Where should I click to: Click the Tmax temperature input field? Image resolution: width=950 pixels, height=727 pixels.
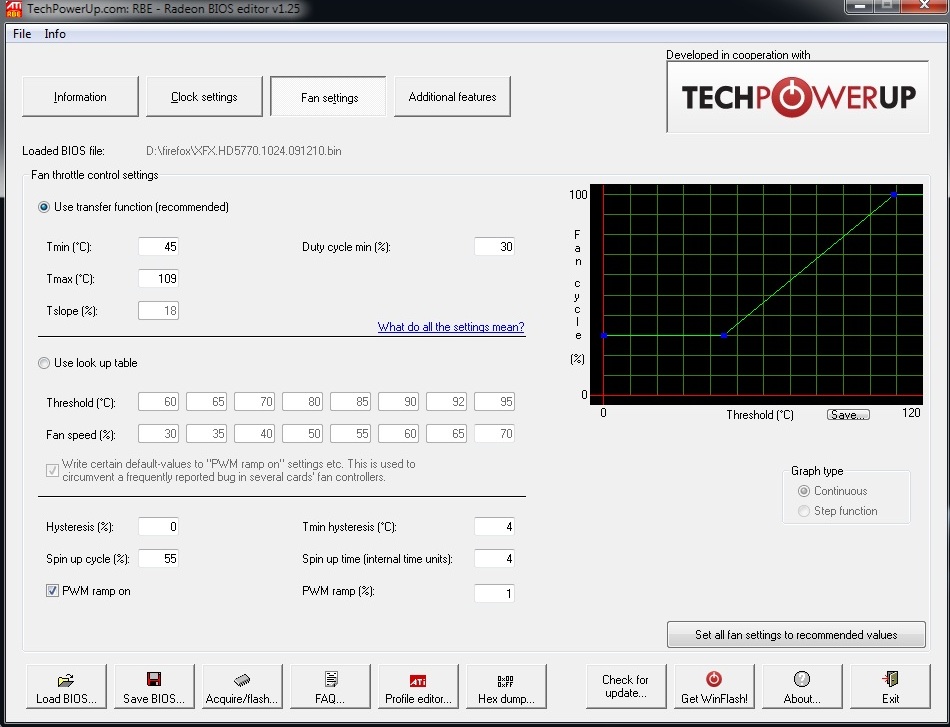click(158, 279)
